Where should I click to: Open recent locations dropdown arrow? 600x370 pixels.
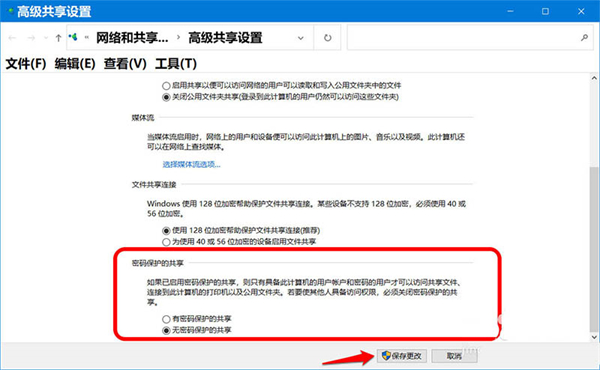[46, 37]
